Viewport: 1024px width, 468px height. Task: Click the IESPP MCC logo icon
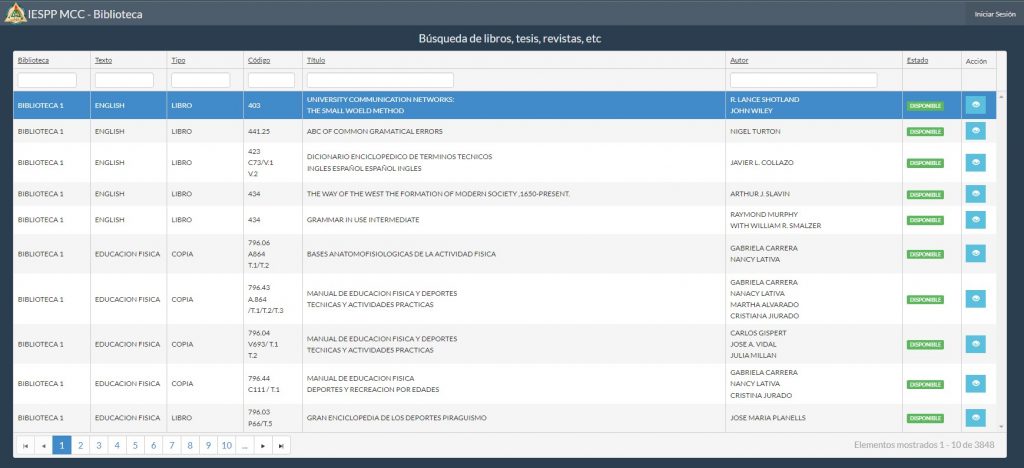[15, 12]
